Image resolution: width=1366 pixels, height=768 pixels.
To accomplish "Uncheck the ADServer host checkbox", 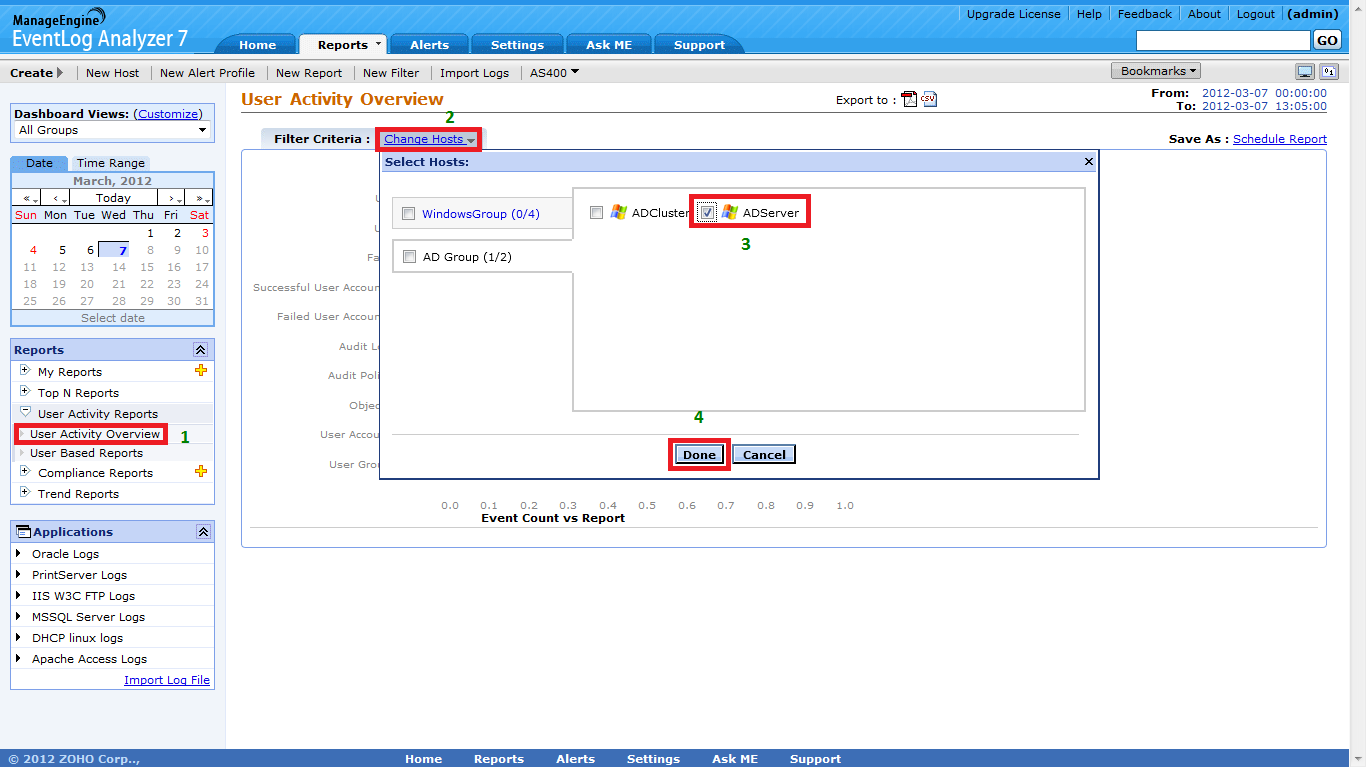I will coord(707,213).
